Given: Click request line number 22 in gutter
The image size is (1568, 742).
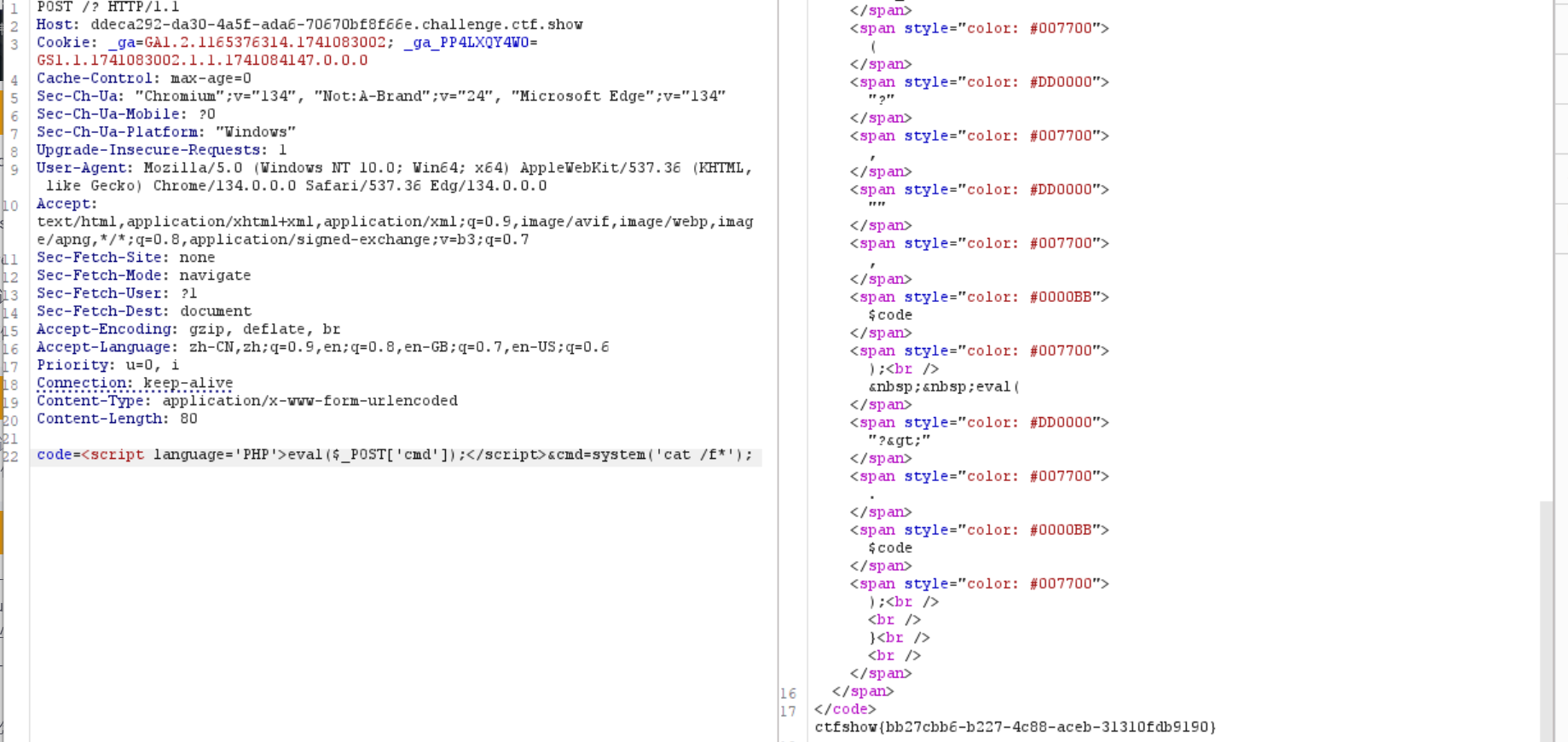Looking at the screenshot, I should [x=10, y=456].
